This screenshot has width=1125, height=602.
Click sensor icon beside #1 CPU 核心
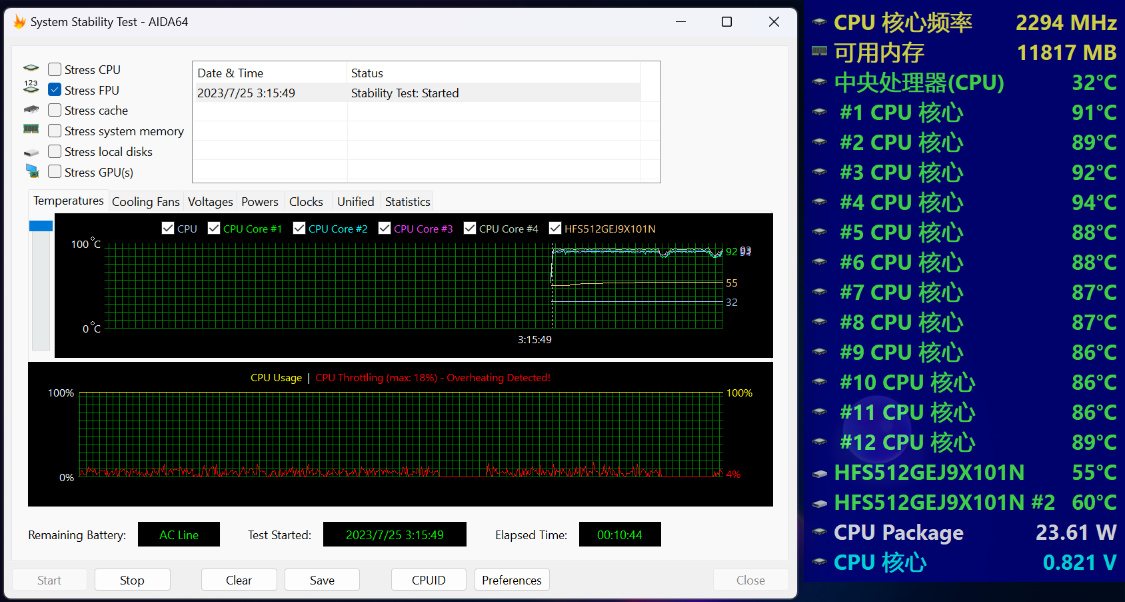(x=819, y=113)
